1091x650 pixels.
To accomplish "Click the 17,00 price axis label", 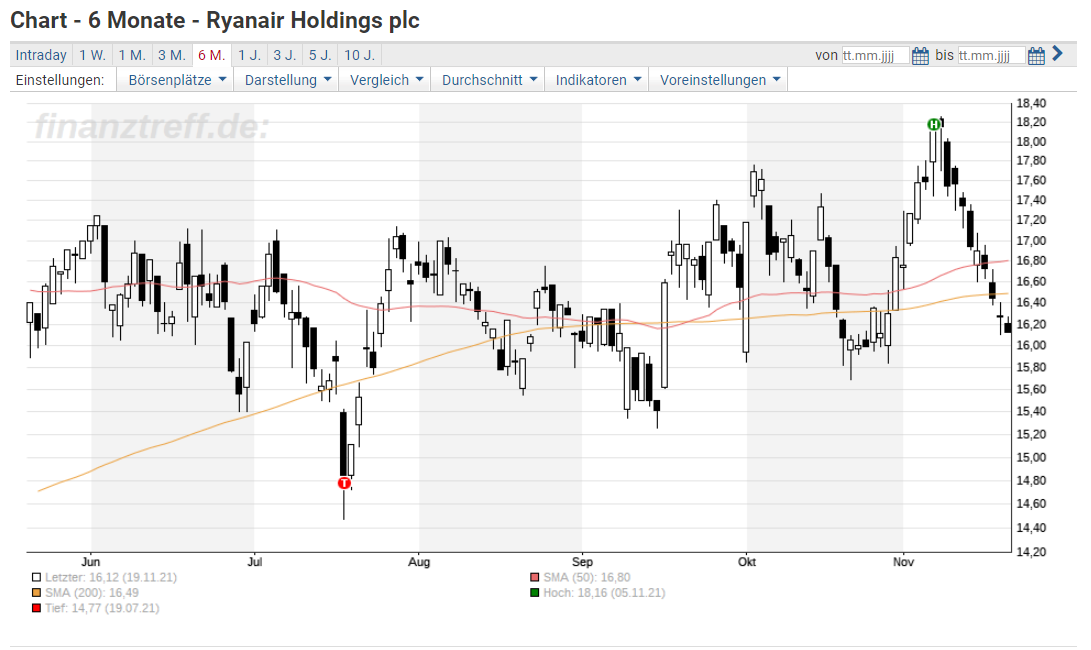I will coord(1031,241).
